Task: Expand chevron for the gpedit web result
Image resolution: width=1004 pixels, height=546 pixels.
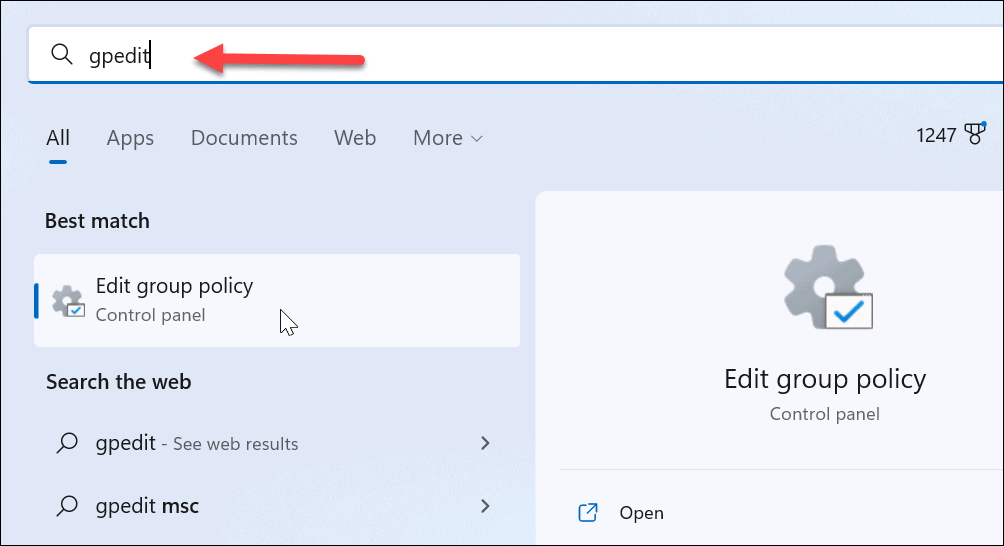Action: pos(486,443)
